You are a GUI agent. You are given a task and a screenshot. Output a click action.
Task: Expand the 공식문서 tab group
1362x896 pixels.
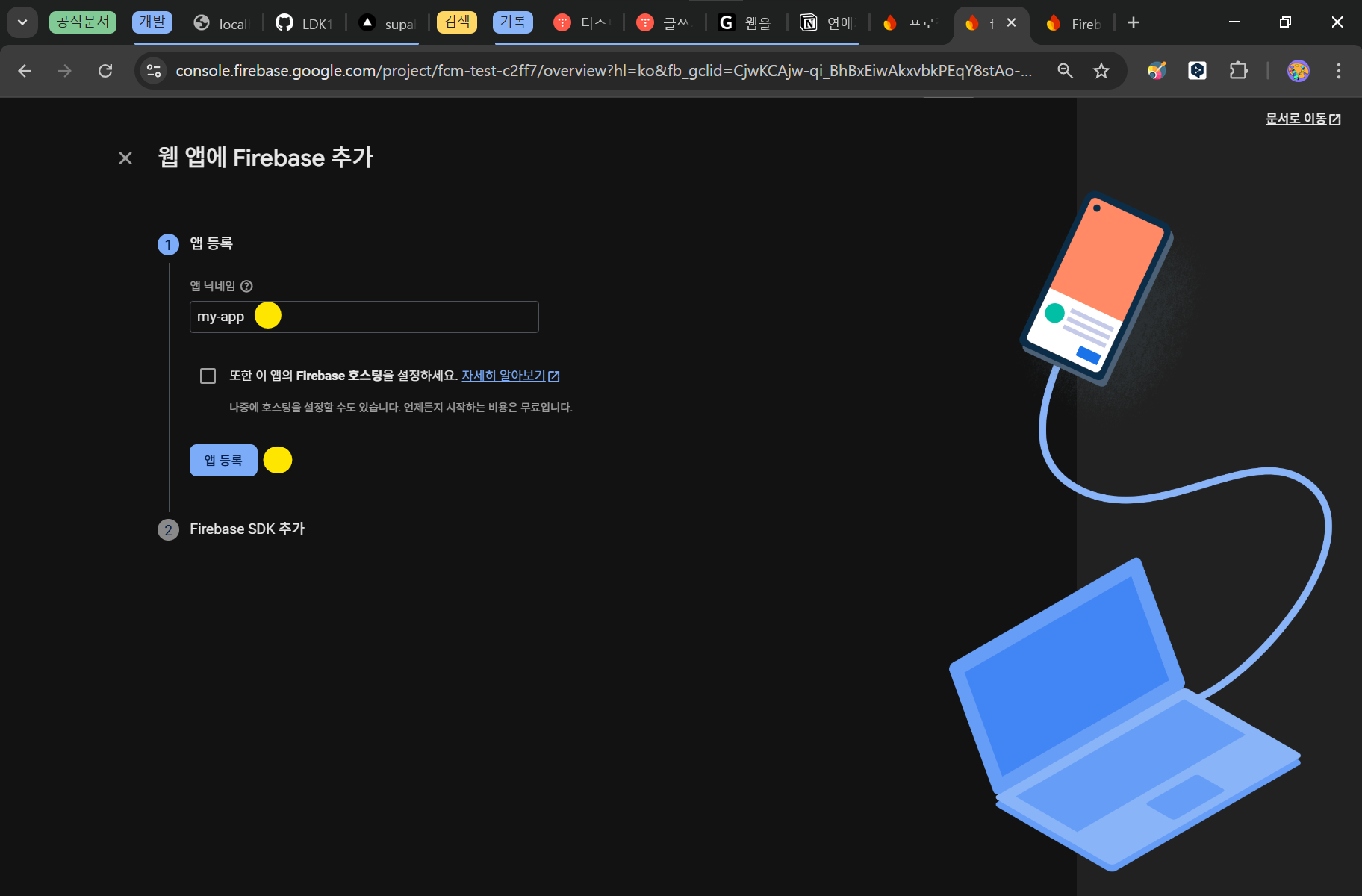point(83,22)
